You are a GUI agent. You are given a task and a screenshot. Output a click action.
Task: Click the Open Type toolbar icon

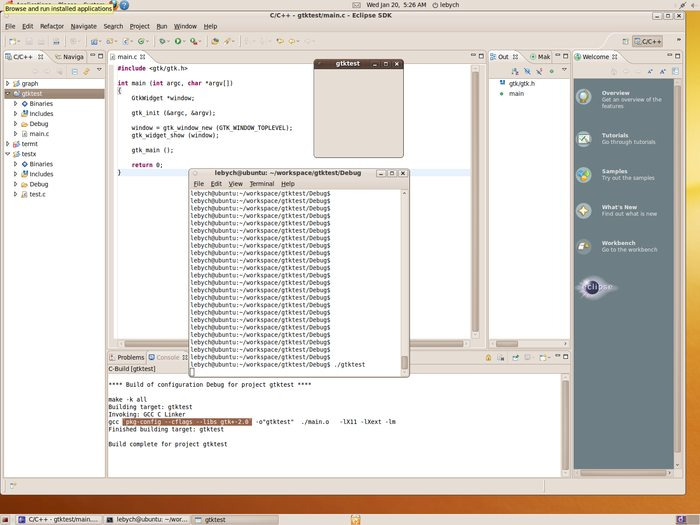[215, 41]
